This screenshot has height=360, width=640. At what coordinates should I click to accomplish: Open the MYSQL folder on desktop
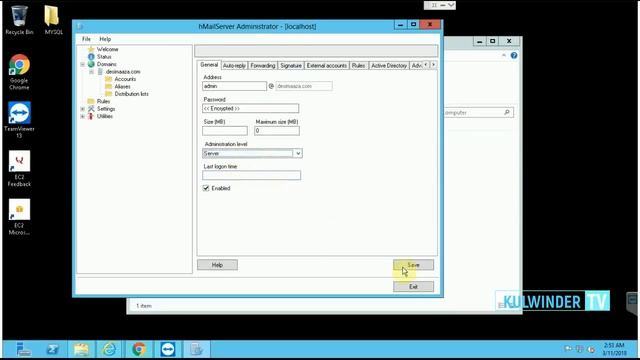pyautogui.click(x=52, y=20)
